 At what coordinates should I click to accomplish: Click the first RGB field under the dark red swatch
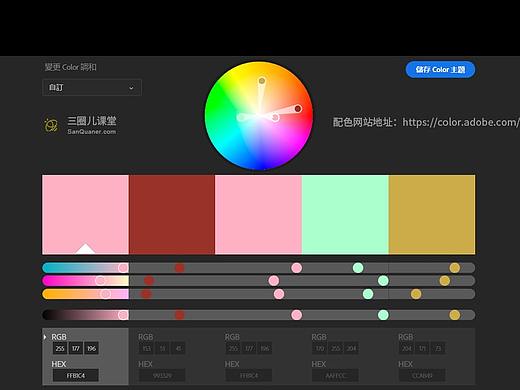[147, 348]
